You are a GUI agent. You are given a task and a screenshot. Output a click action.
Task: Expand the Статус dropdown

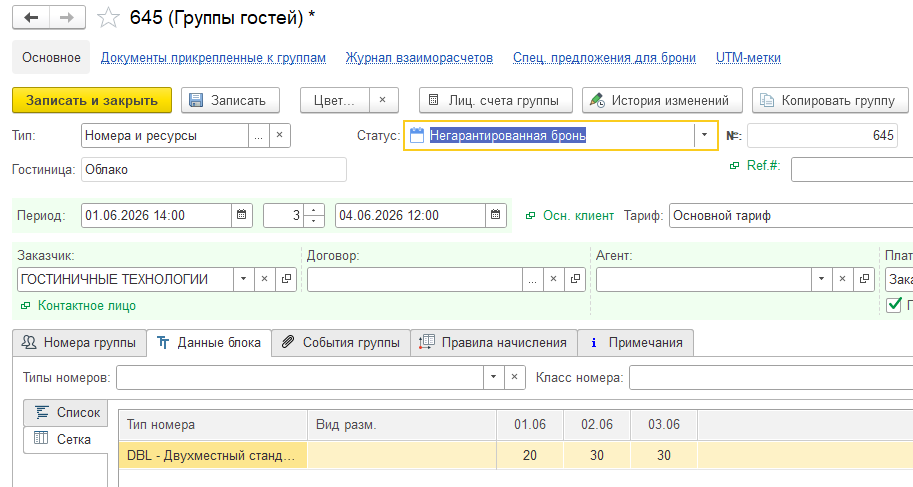(704, 135)
